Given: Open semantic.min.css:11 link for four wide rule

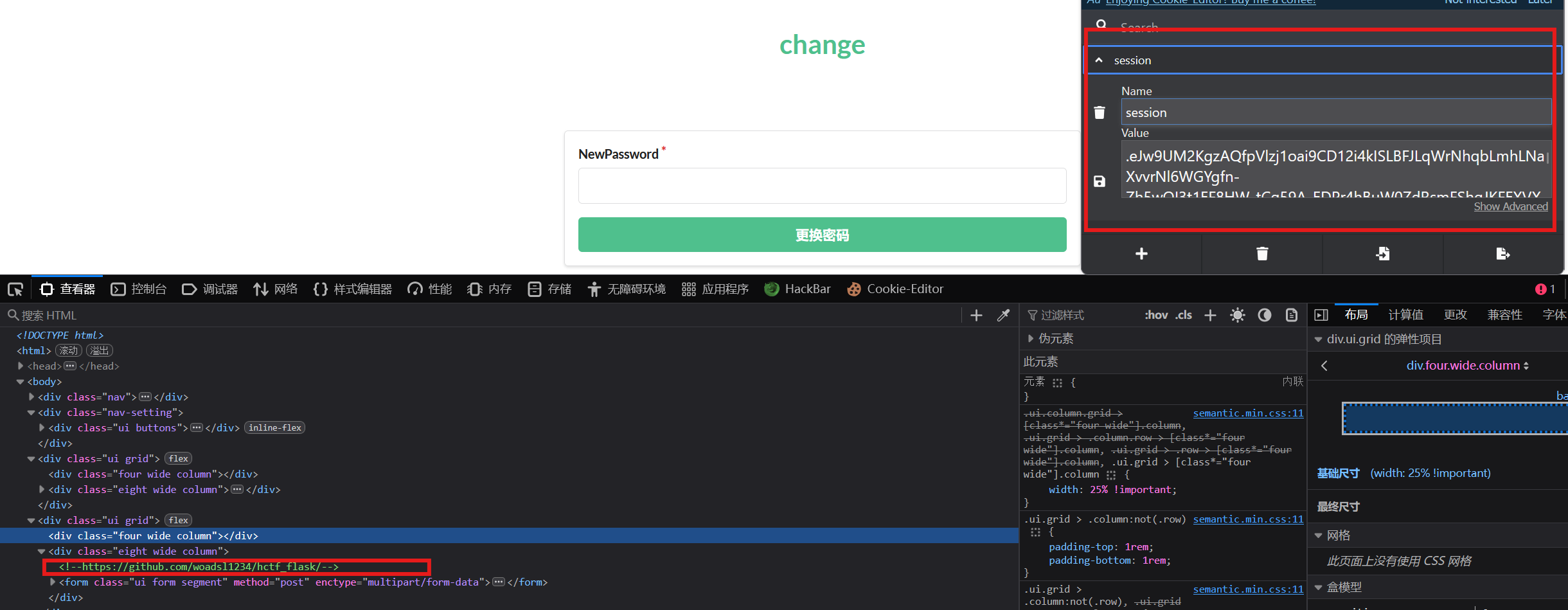Looking at the screenshot, I should [1248, 413].
